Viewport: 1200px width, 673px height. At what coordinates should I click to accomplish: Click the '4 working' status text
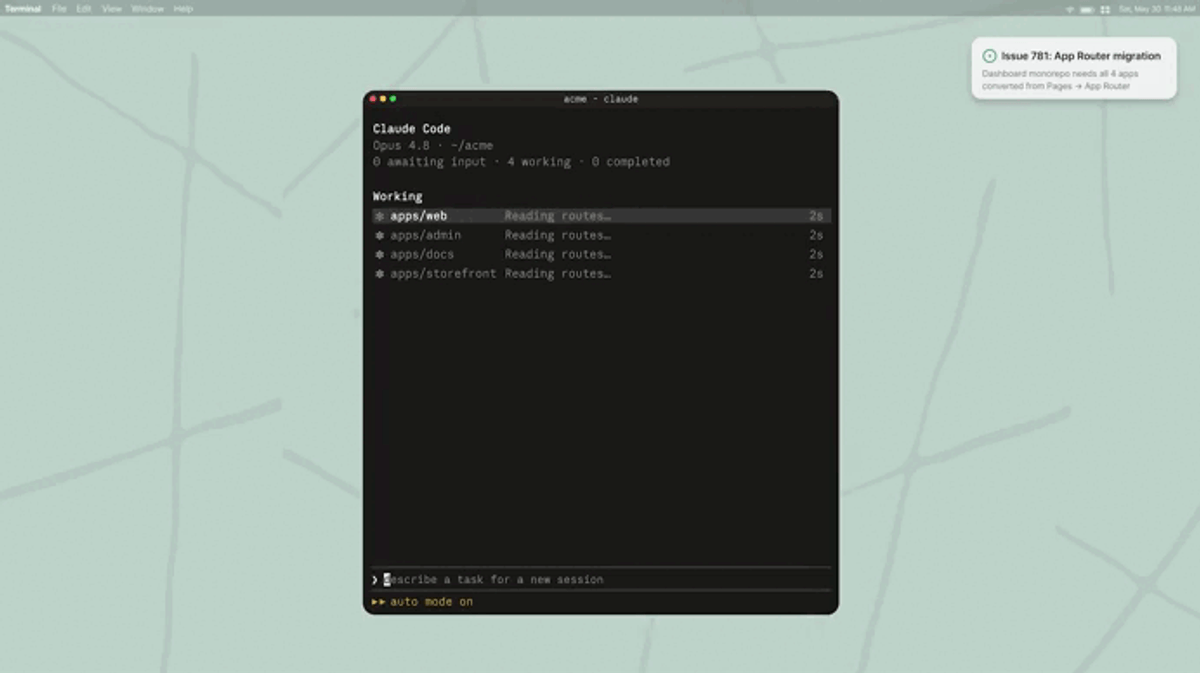coord(539,162)
